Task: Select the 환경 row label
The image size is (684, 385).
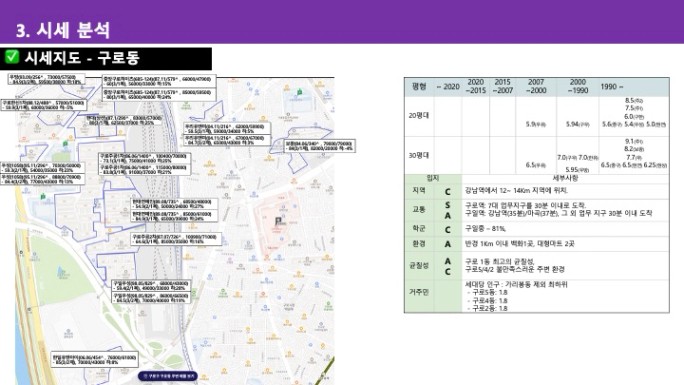Action: (419, 244)
